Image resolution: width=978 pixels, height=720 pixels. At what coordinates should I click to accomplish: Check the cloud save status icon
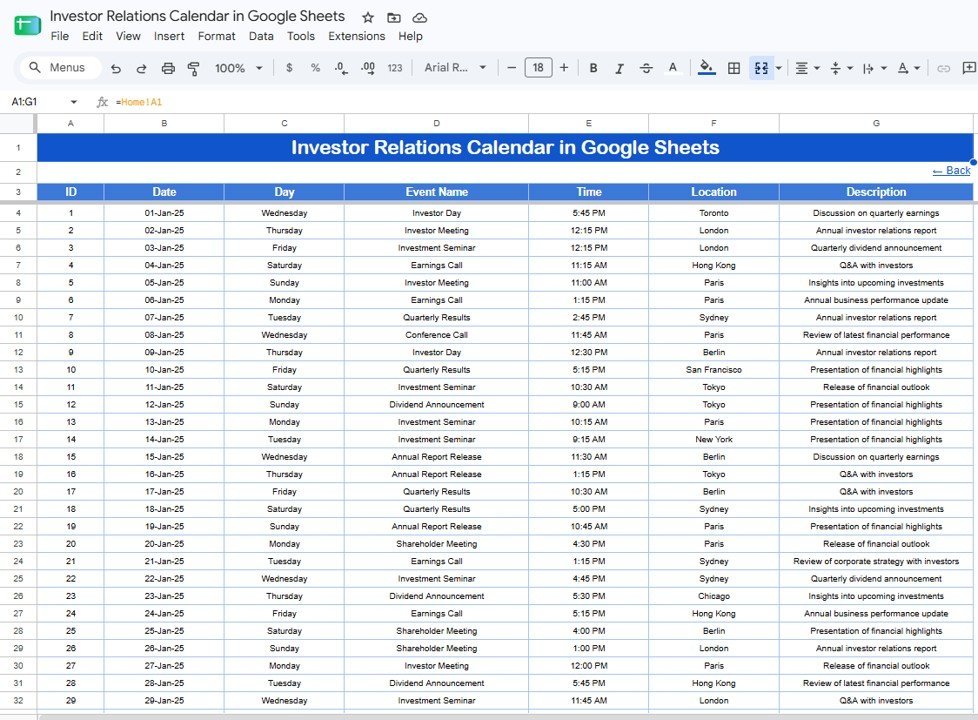click(420, 17)
